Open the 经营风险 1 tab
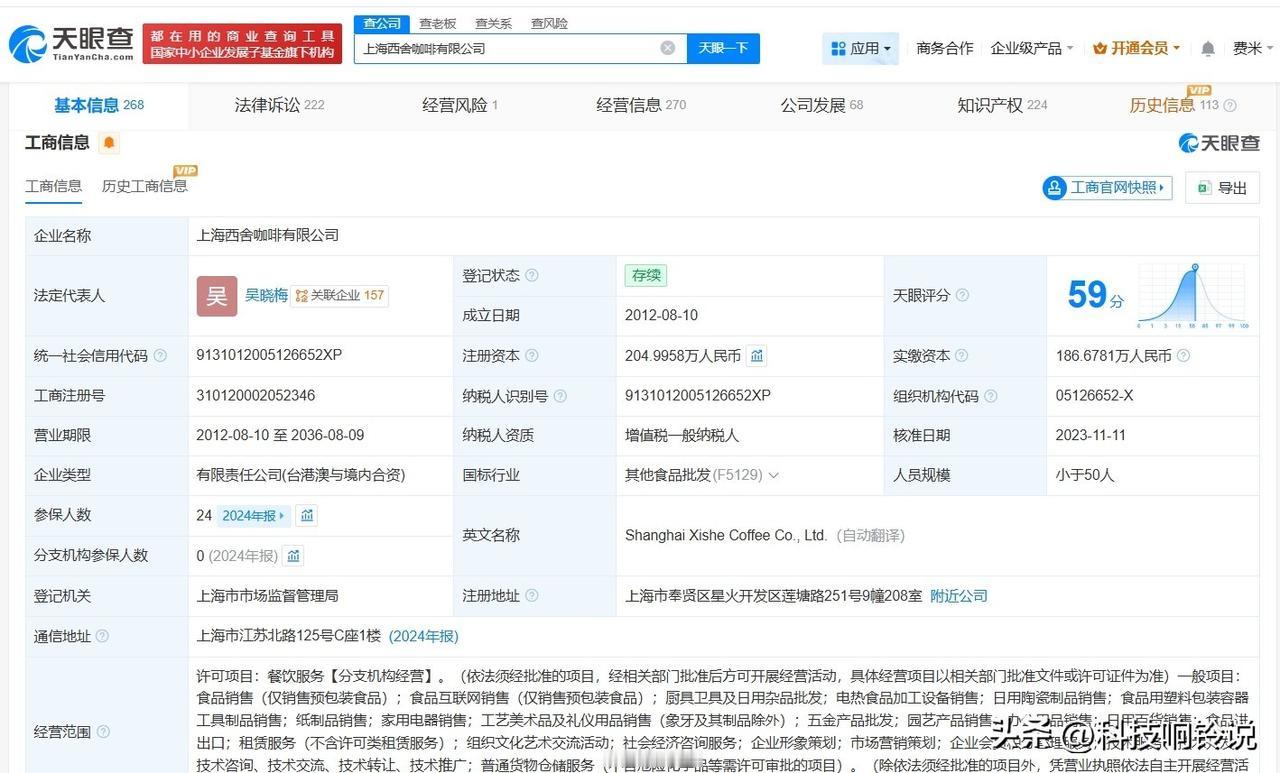Viewport: 1280px width, 773px height. click(x=460, y=105)
